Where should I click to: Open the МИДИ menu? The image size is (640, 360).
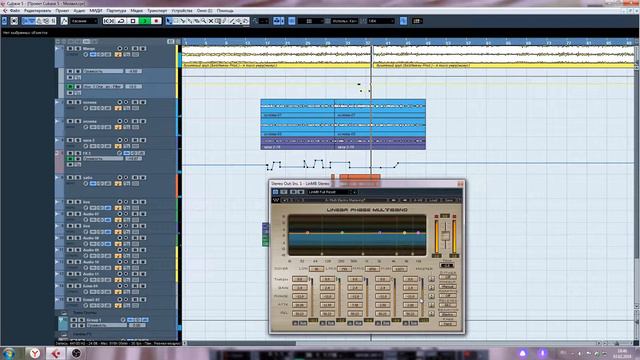coord(96,10)
